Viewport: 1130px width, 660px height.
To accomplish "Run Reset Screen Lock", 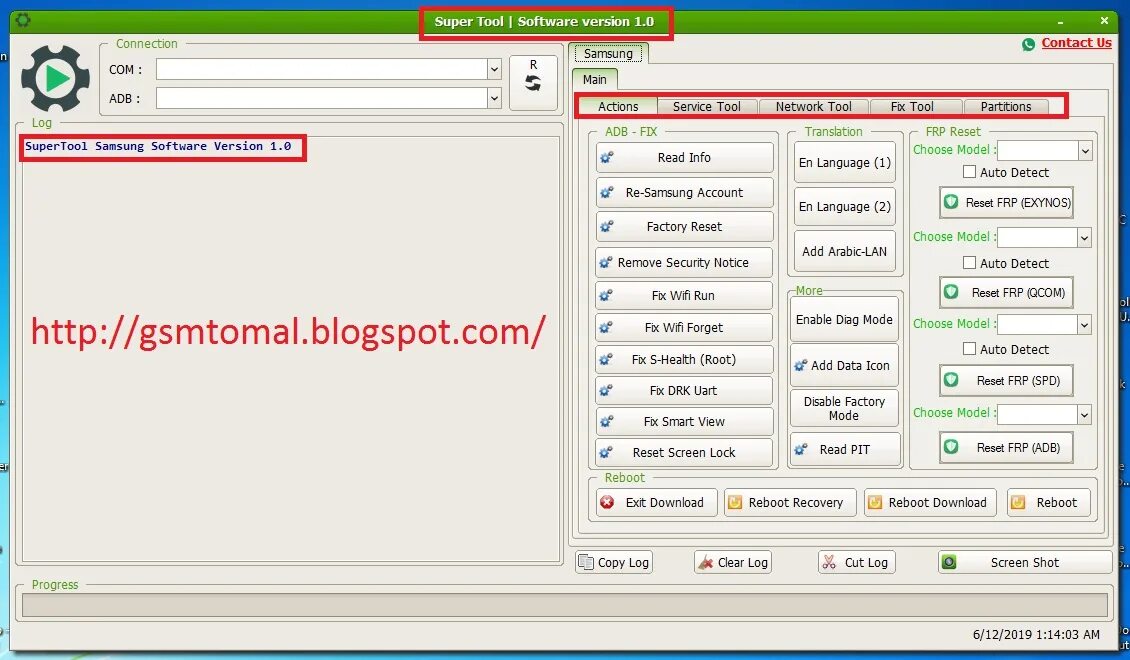I will 684,452.
